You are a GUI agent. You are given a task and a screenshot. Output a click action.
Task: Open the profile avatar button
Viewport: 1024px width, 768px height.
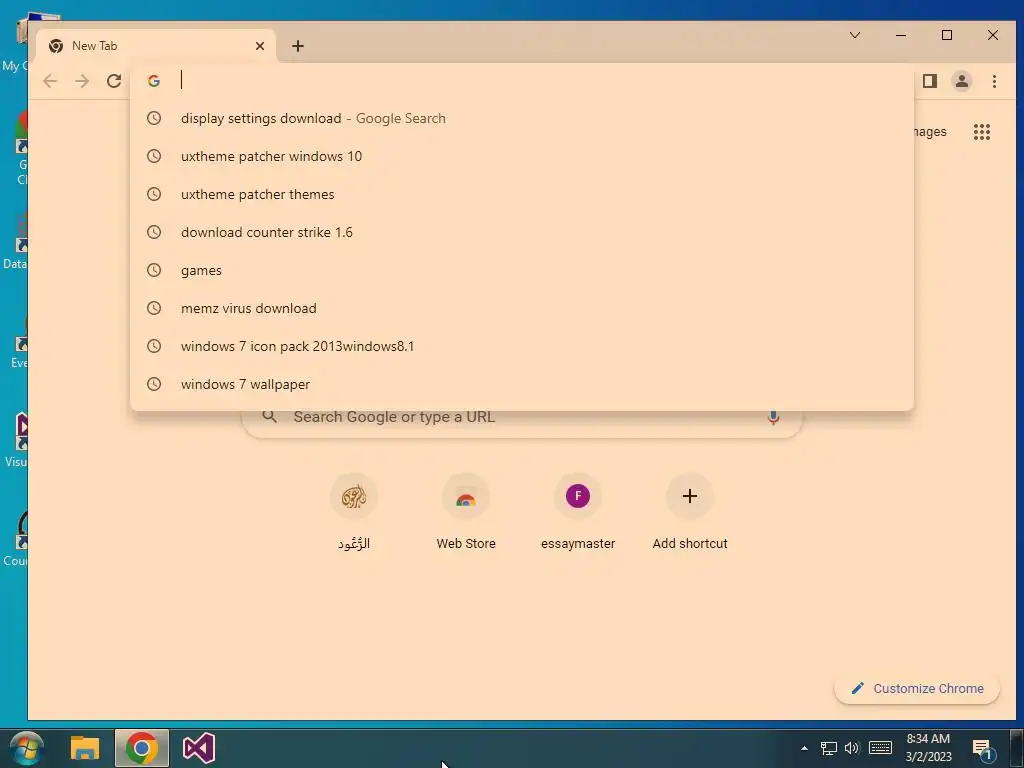click(x=962, y=81)
